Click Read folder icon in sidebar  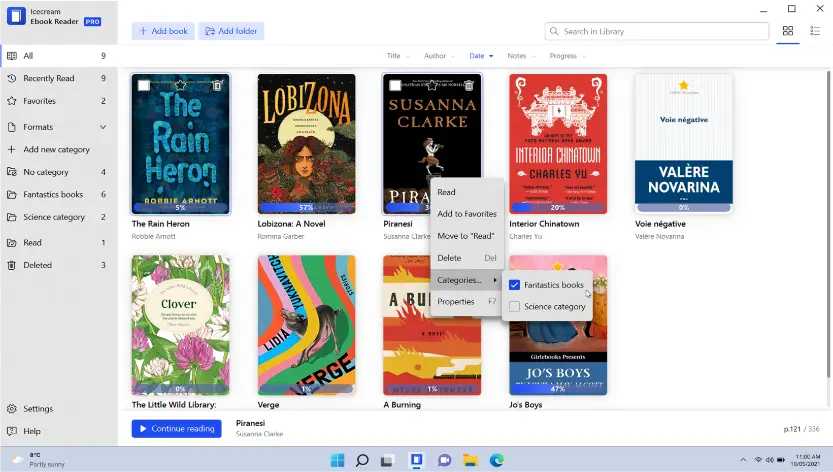tap(12, 242)
